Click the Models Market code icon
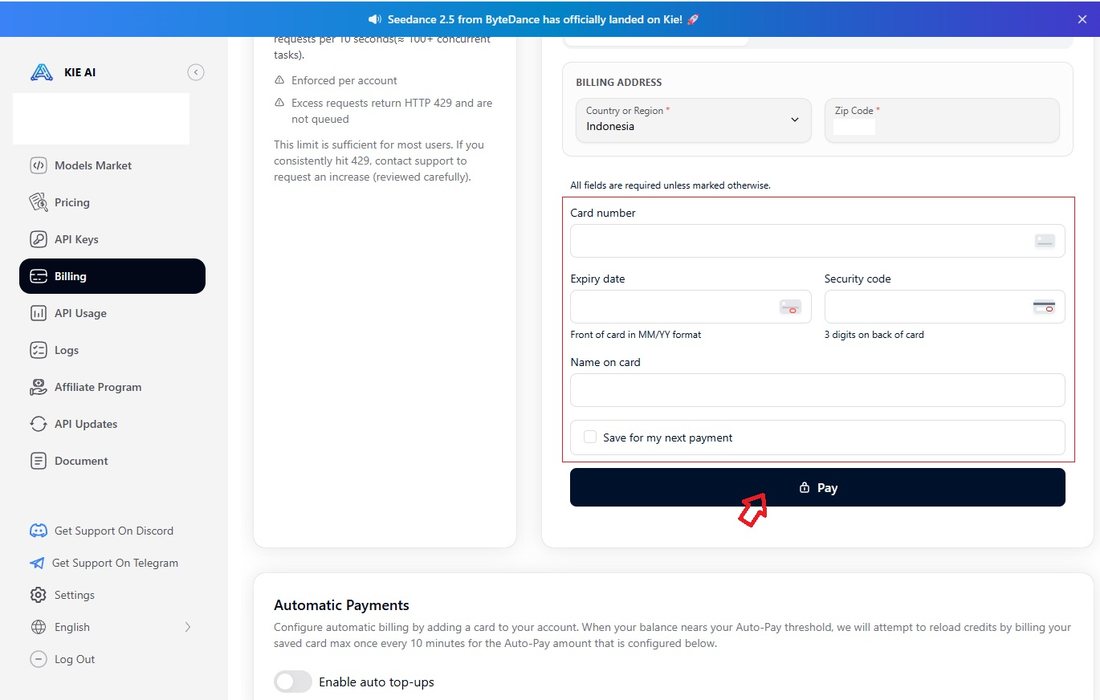 pyautogui.click(x=38, y=166)
